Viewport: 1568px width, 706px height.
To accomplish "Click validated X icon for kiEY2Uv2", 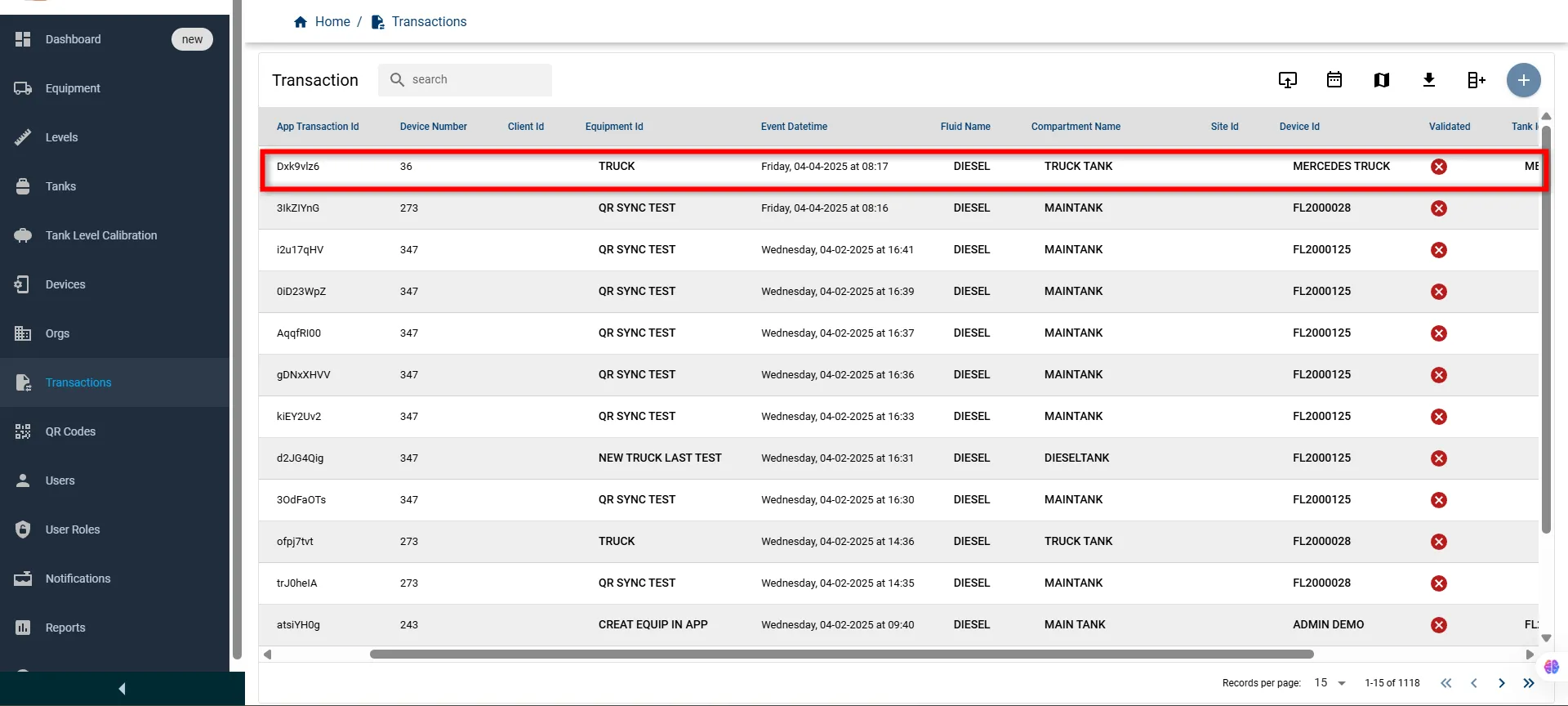I will click(x=1439, y=417).
